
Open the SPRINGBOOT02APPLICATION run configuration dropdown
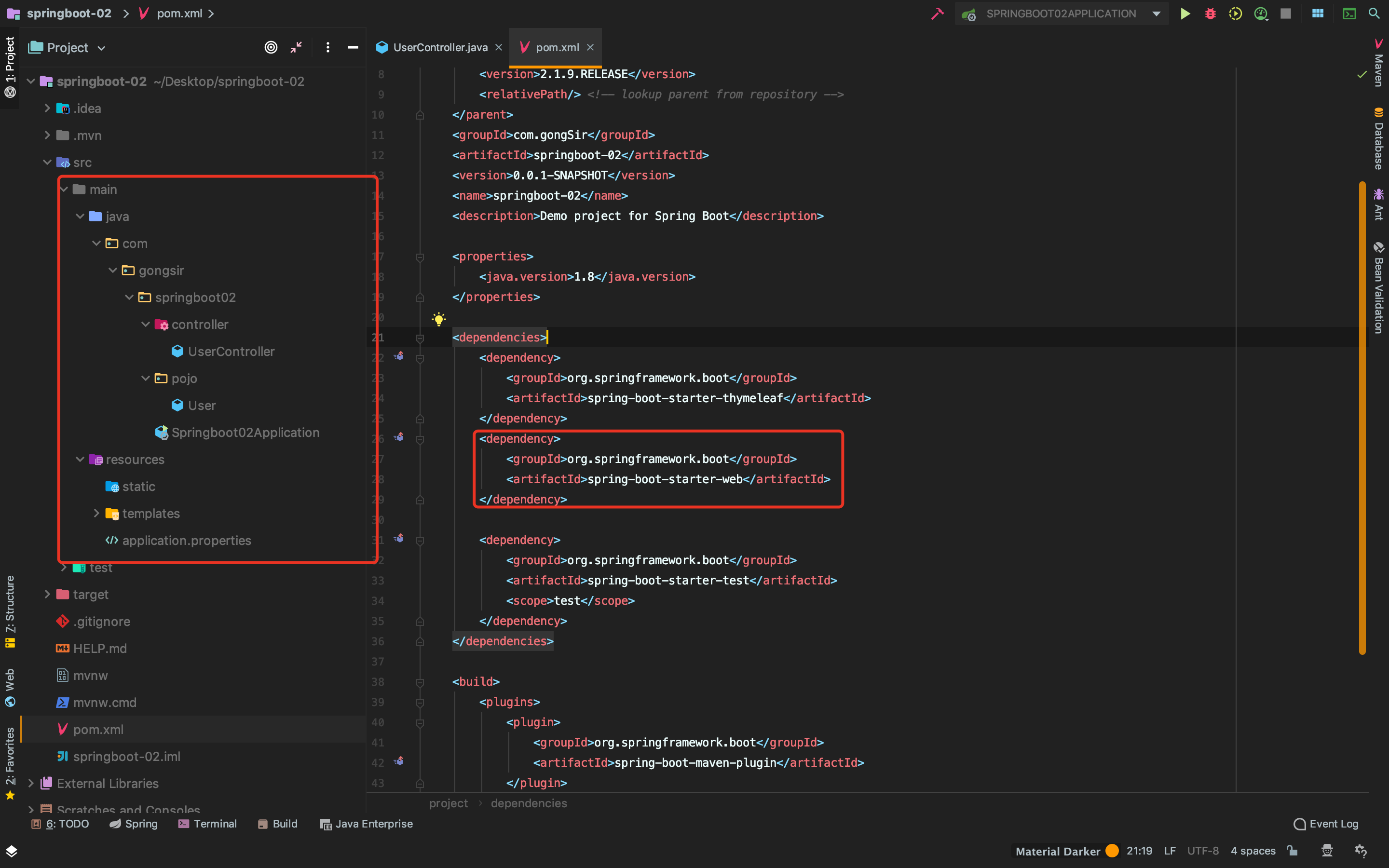[1156, 14]
